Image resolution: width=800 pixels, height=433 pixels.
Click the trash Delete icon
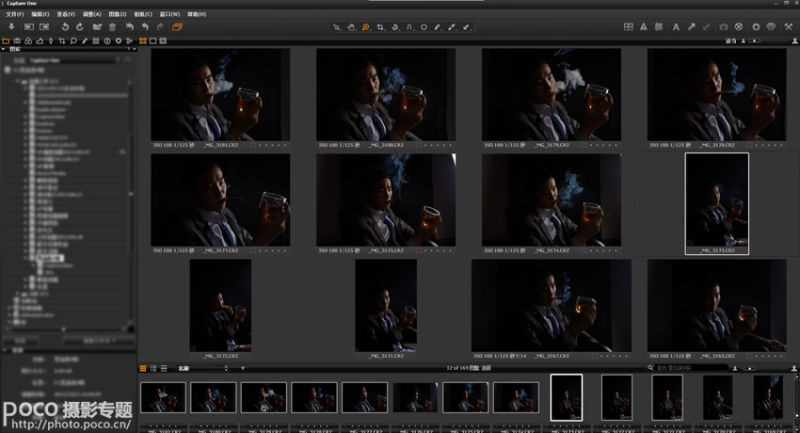(112, 27)
